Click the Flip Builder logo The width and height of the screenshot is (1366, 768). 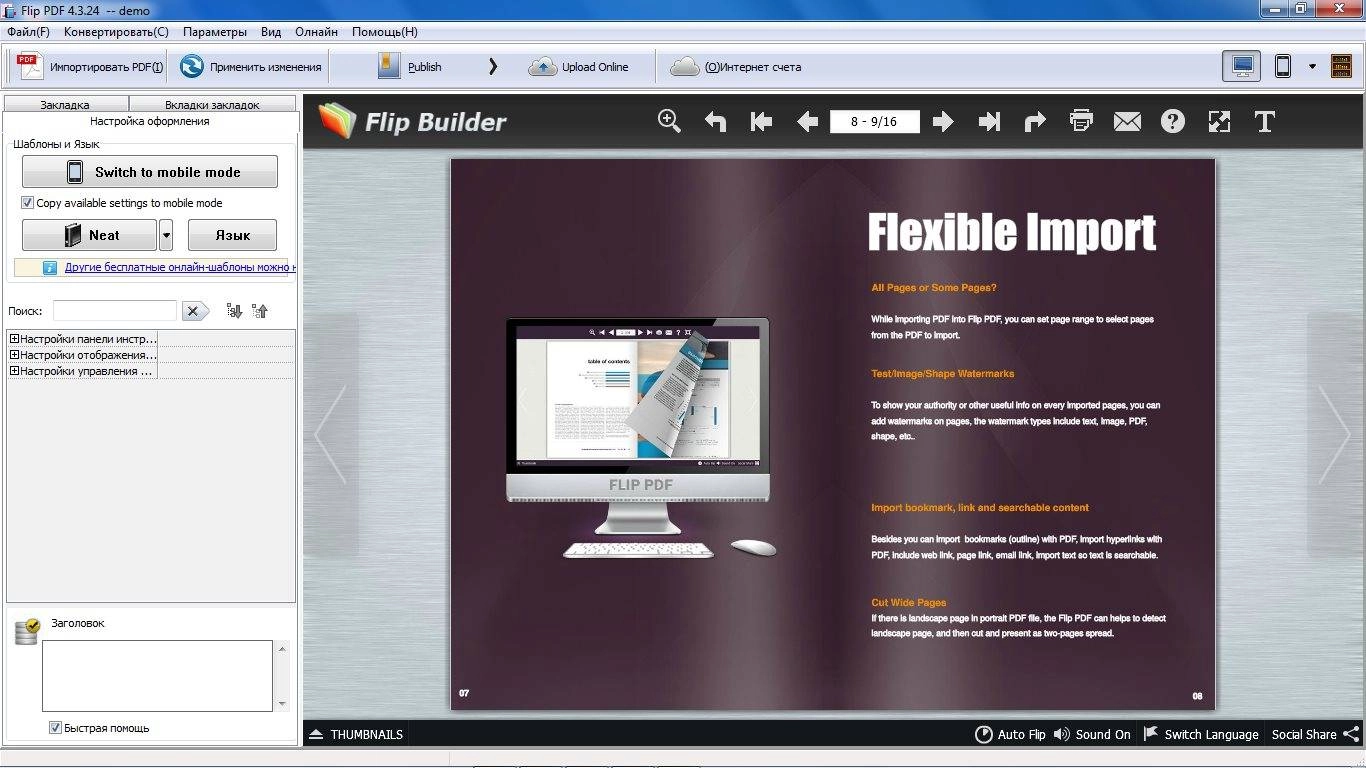[413, 121]
